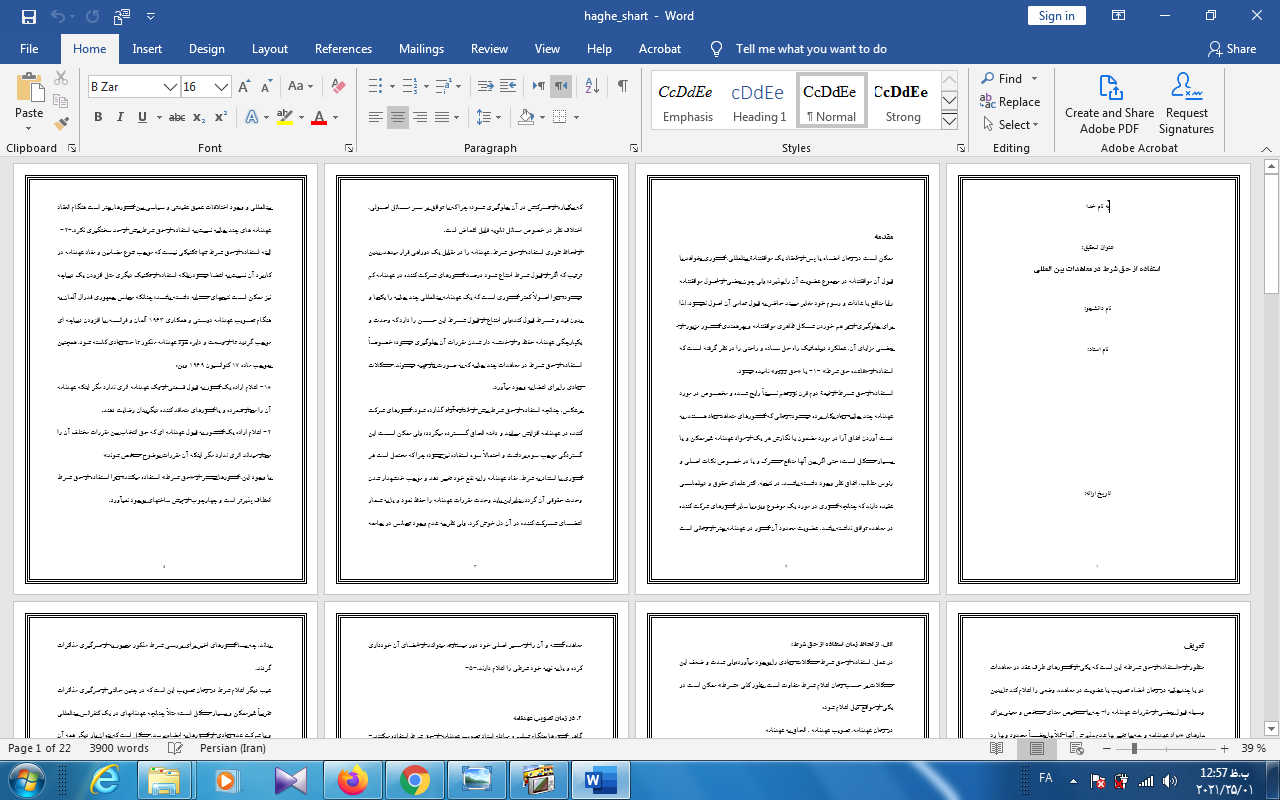
Task: Click the Replace button in Editing
Action: pyautogui.click(x=1010, y=102)
